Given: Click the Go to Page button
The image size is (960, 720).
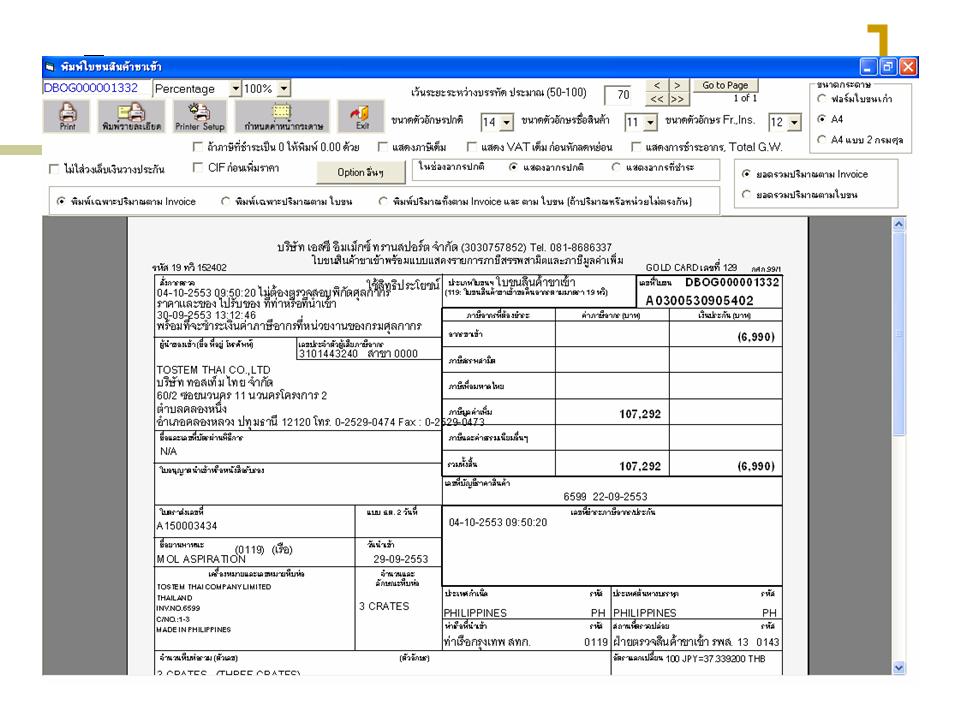Looking at the screenshot, I should 725,86.
